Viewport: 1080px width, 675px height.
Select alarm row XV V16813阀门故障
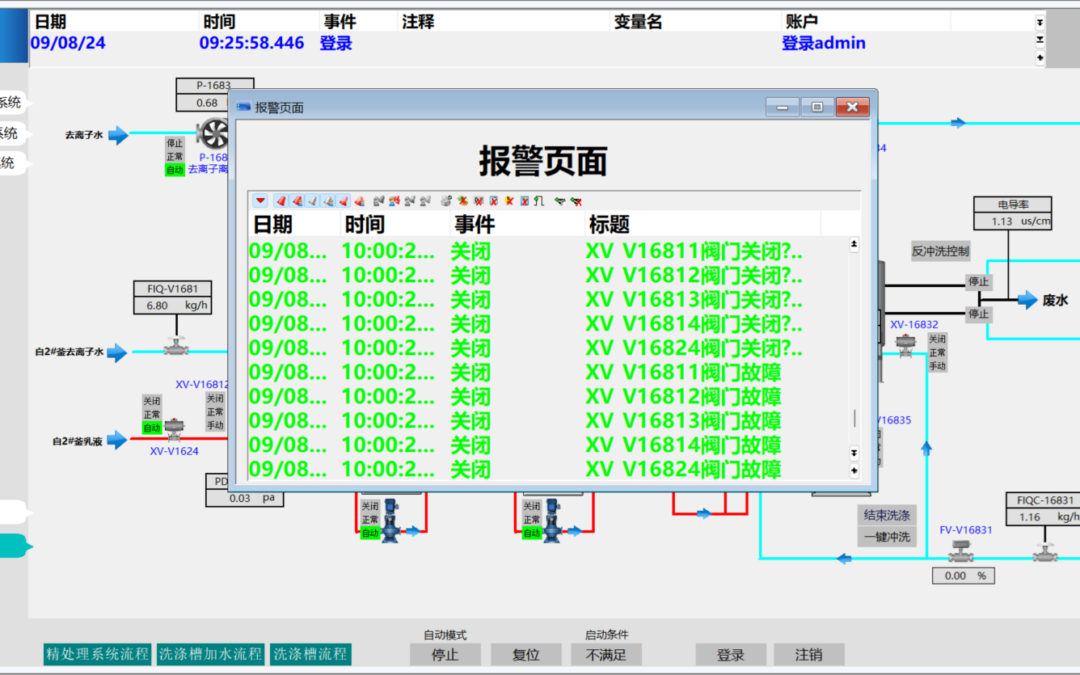tap(550, 421)
